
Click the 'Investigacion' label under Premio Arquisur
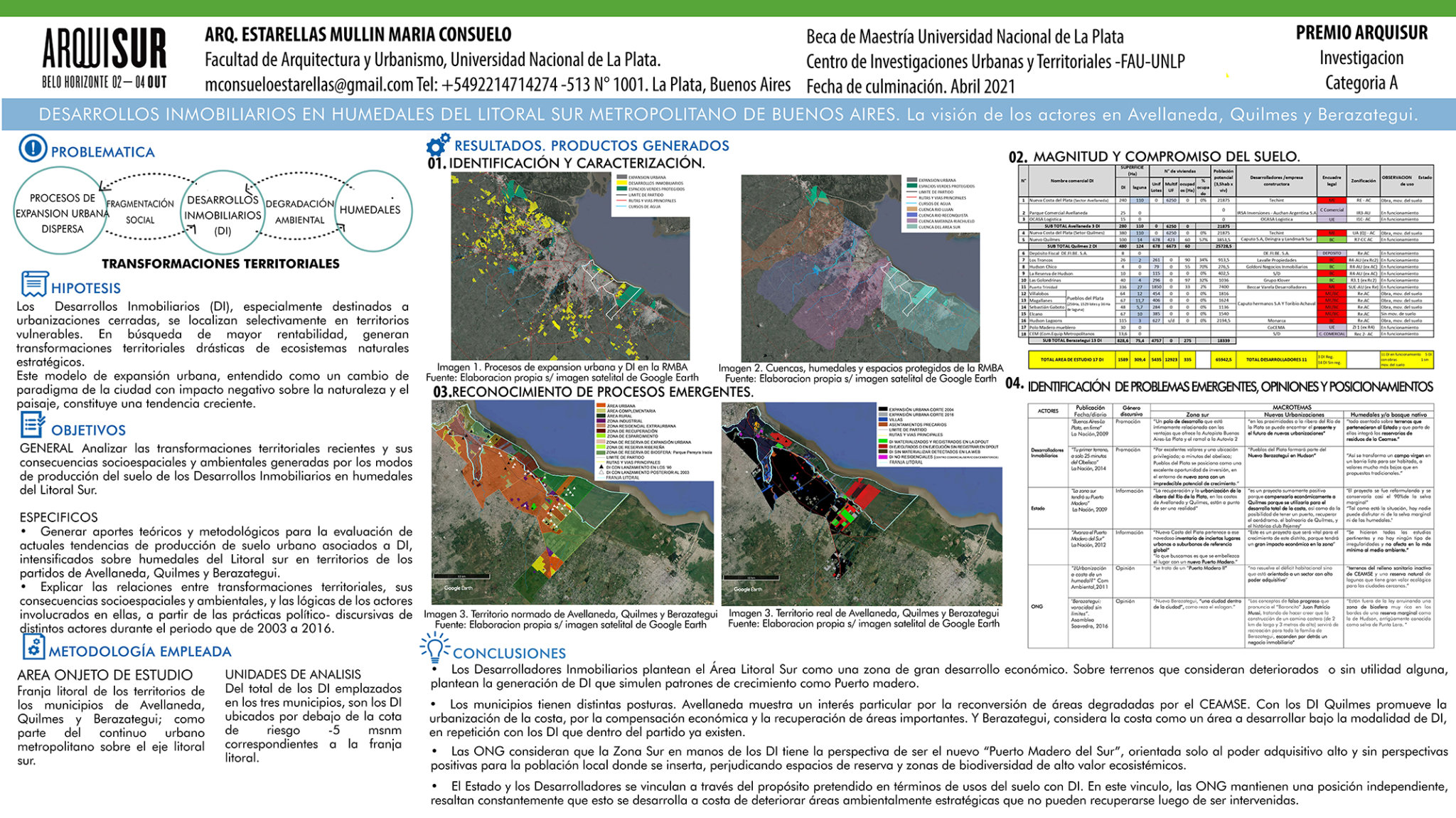(x=1361, y=58)
